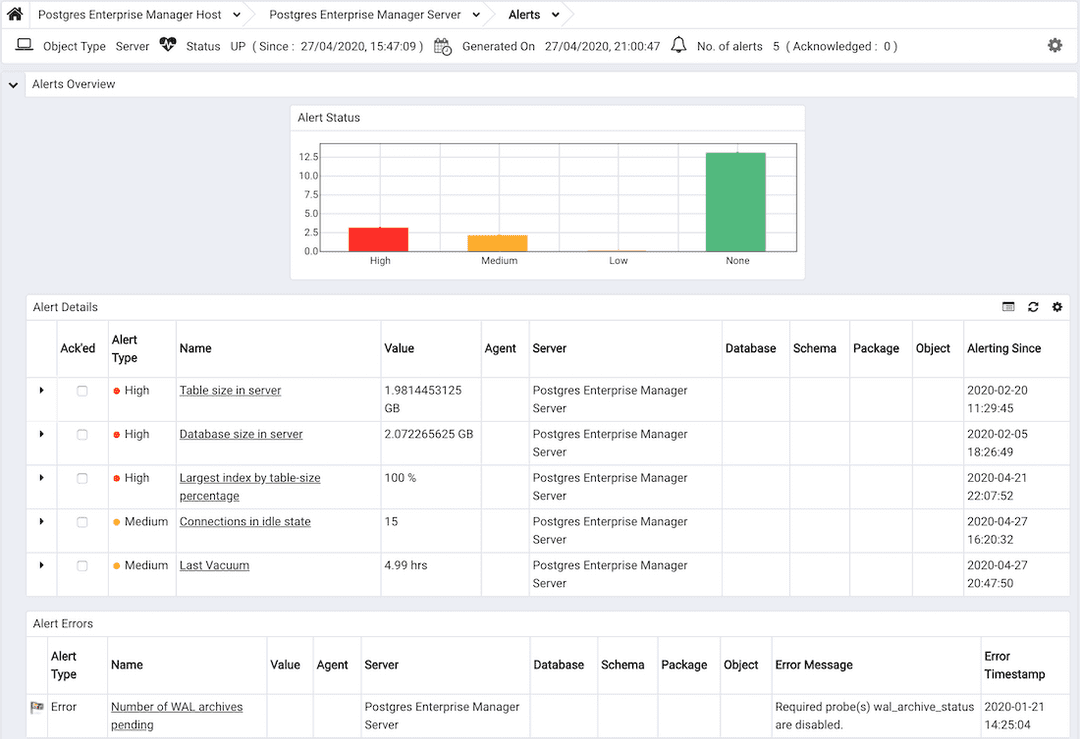This screenshot has height=739, width=1080.
Task: Open dashboard settings via the top-right gear icon
Action: (1053, 45)
